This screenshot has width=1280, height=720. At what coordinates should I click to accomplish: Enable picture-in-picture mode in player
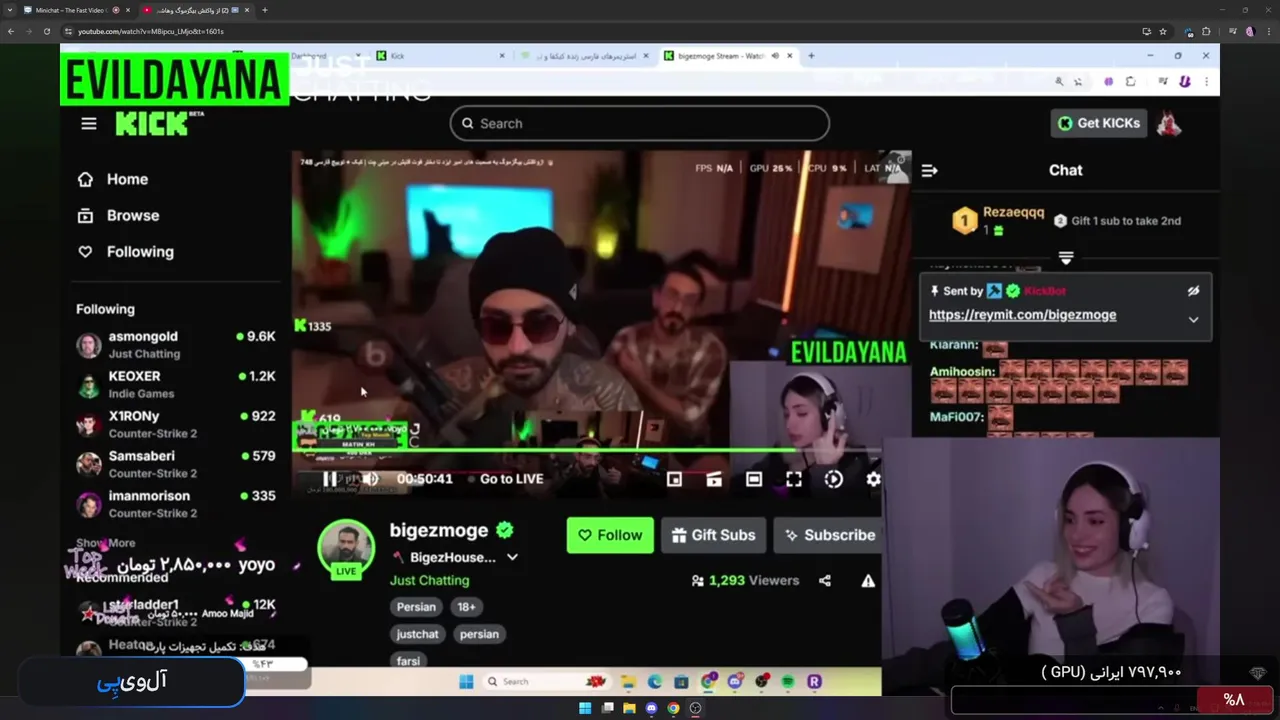click(674, 479)
